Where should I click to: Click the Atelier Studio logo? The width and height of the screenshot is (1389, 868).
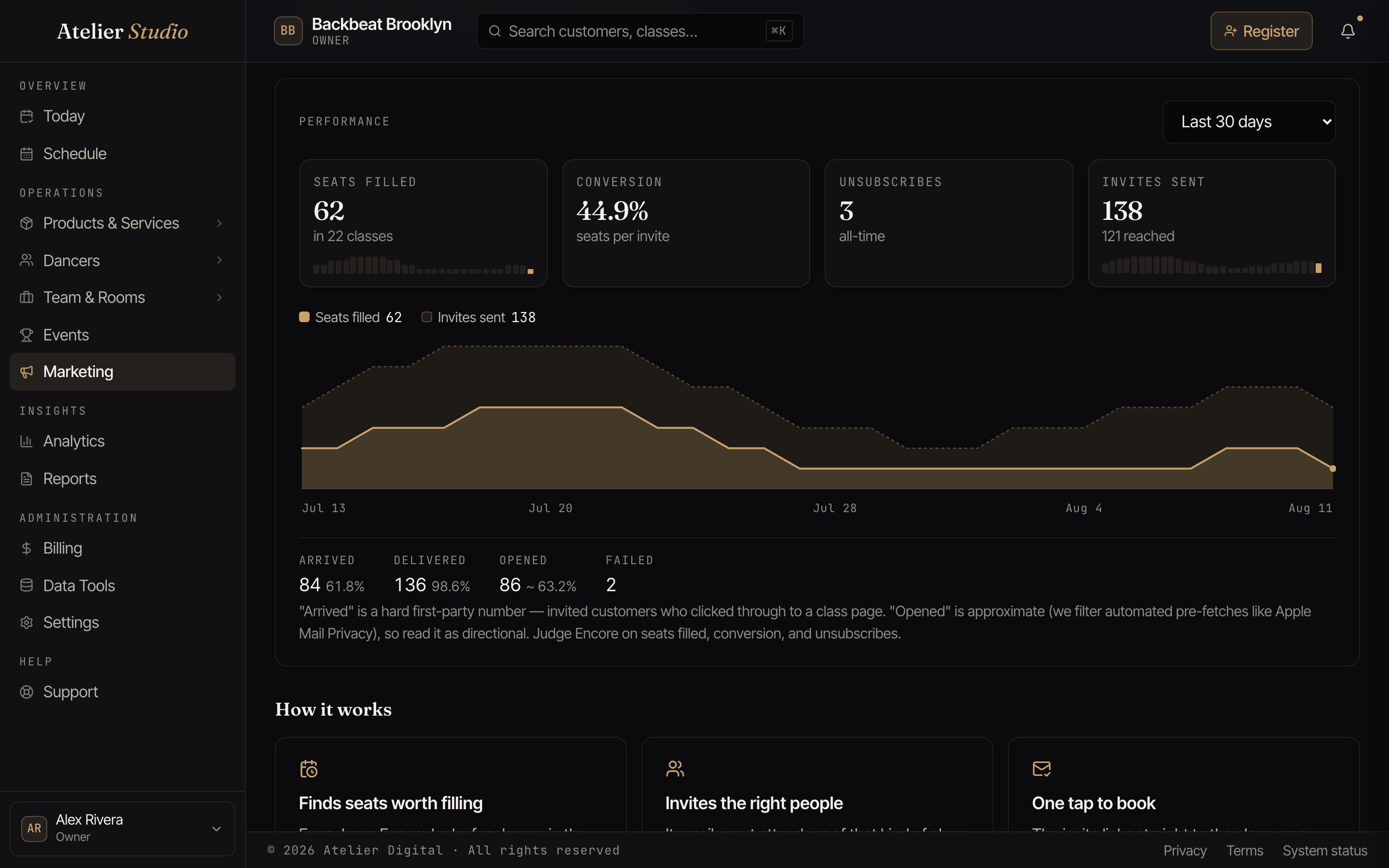tap(122, 31)
